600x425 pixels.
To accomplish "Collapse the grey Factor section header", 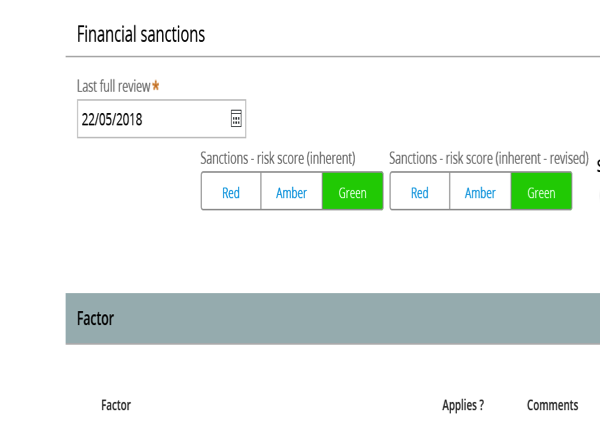I will [333, 319].
